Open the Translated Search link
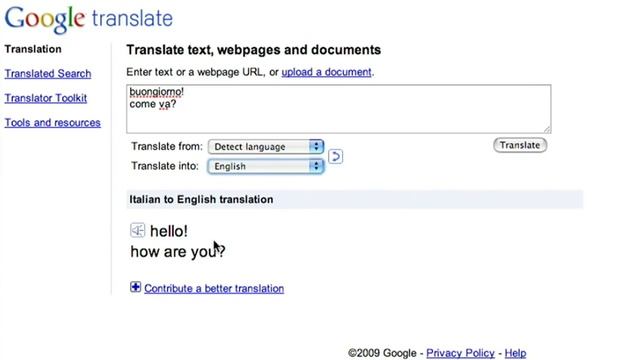Image resolution: width=640 pixels, height=360 pixels. (x=48, y=73)
